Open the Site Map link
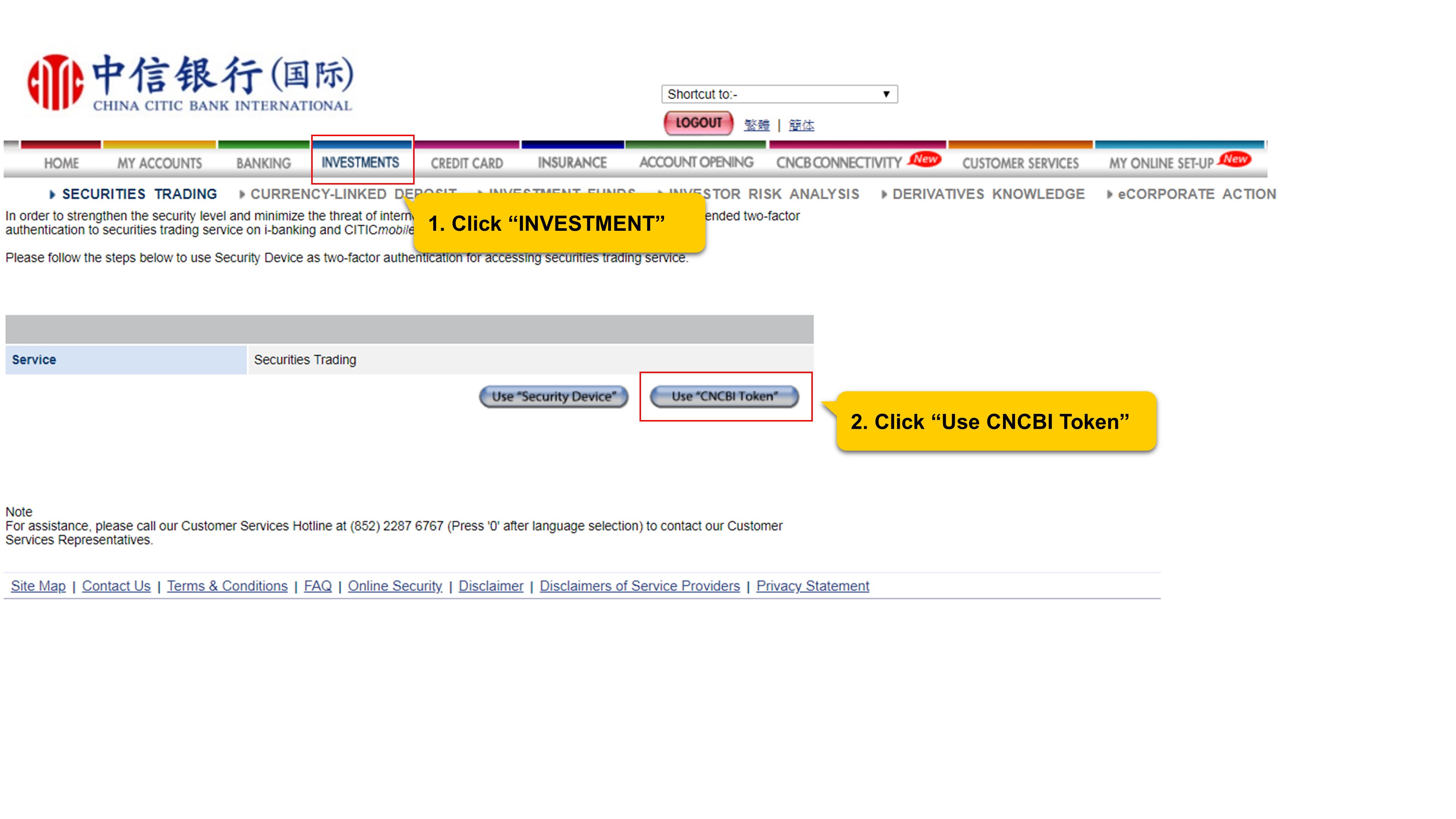The height and width of the screenshot is (819, 1456). pos(39,586)
